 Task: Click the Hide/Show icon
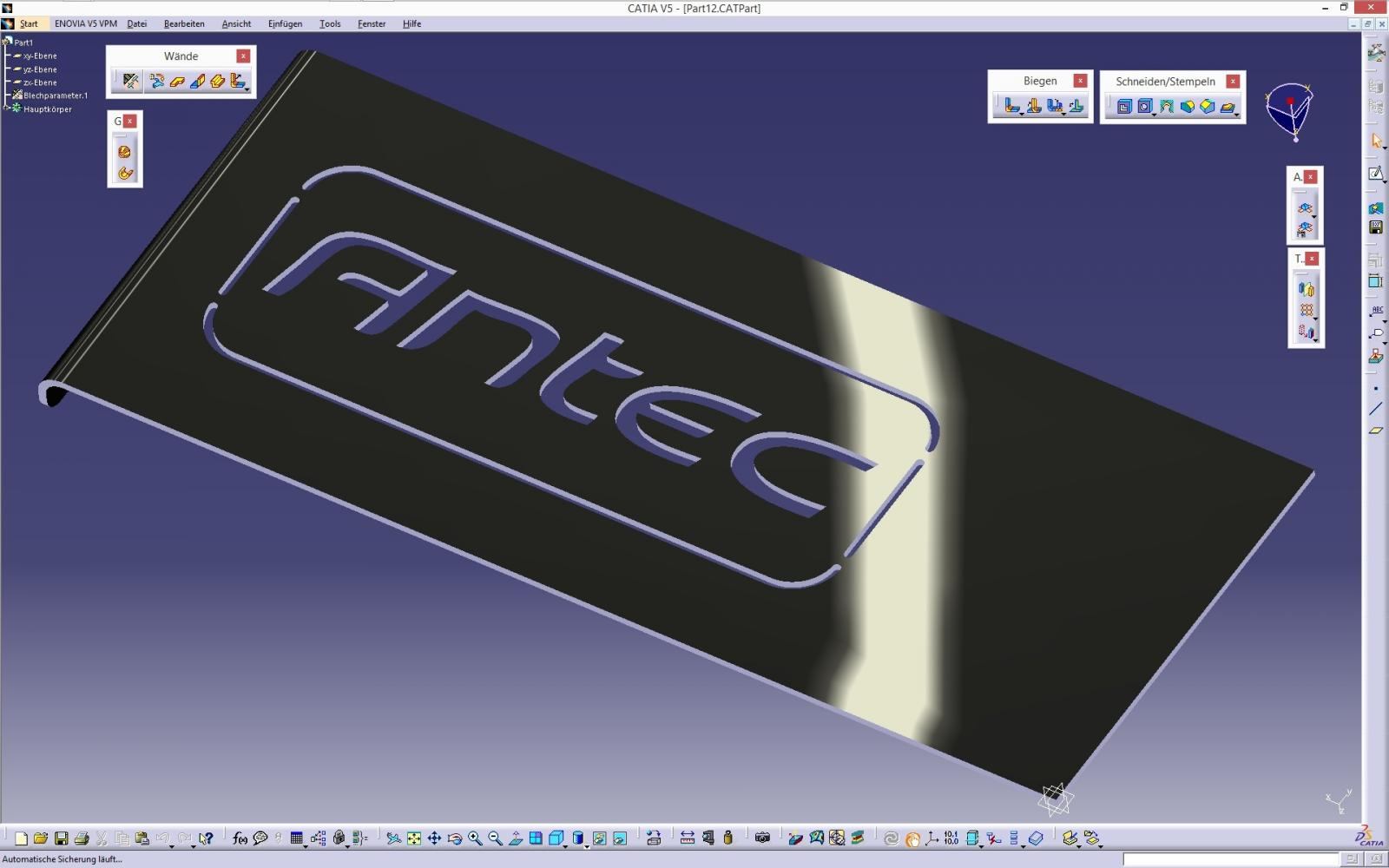click(x=599, y=838)
